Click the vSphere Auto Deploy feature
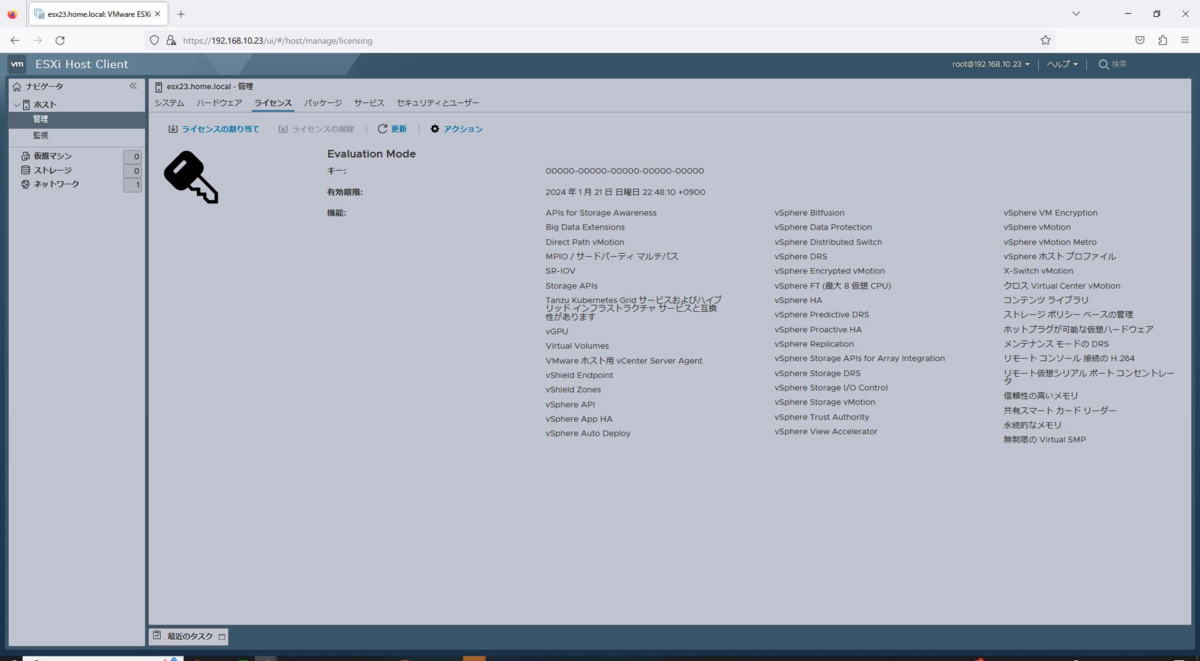 (x=588, y=434)
